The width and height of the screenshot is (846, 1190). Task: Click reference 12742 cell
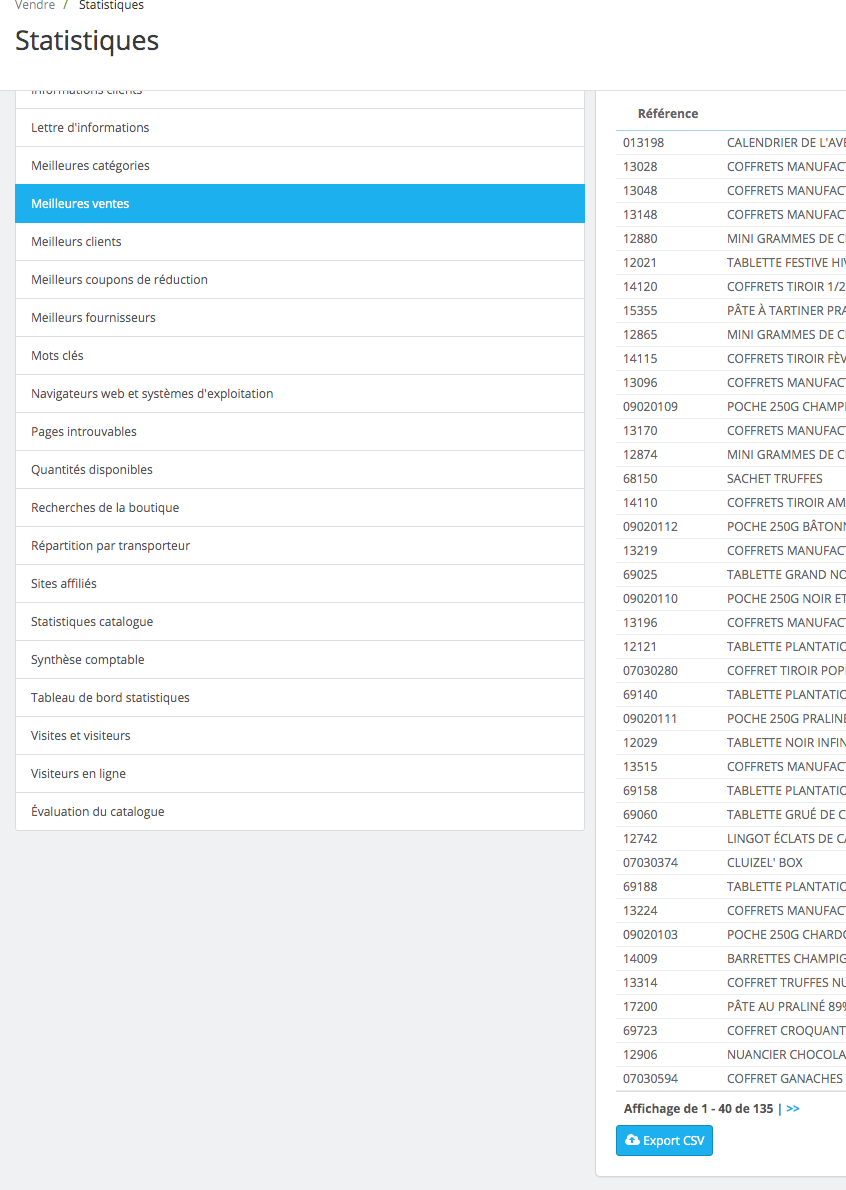point(640,839)
